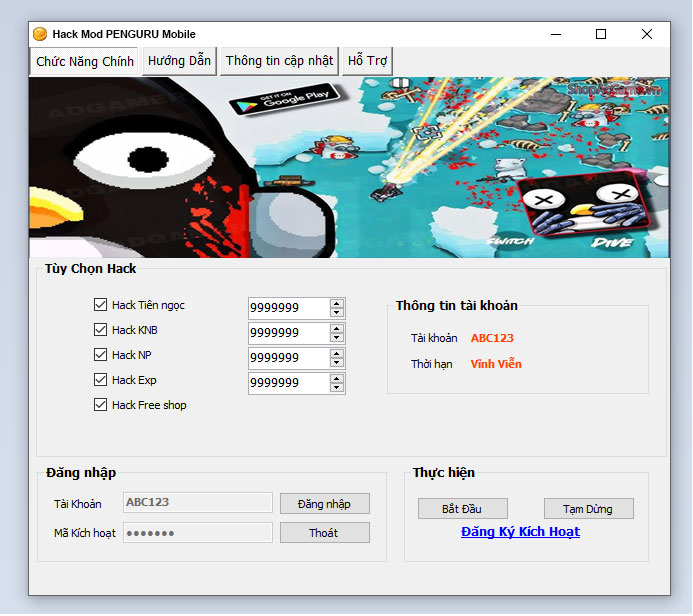Toggle the Hack KNB checkbox
This screenshot has height=616, width=693.
100,330
